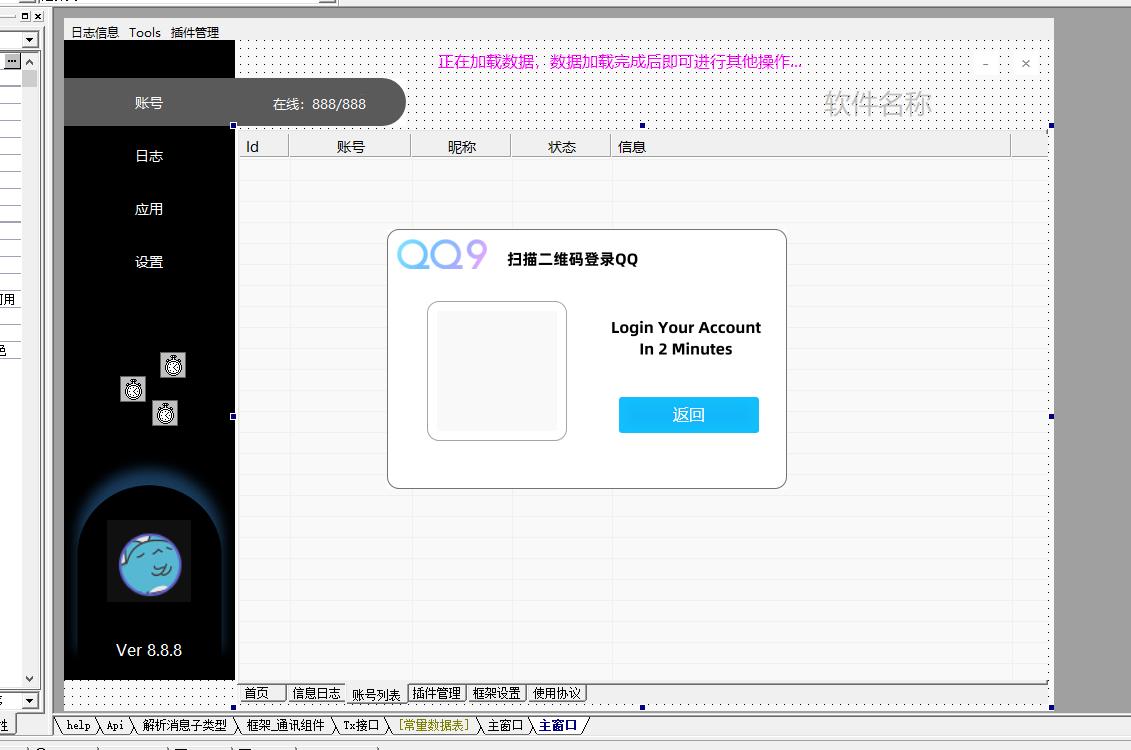
Task: Click the blue planet avatar image
Action: [149, 563]
